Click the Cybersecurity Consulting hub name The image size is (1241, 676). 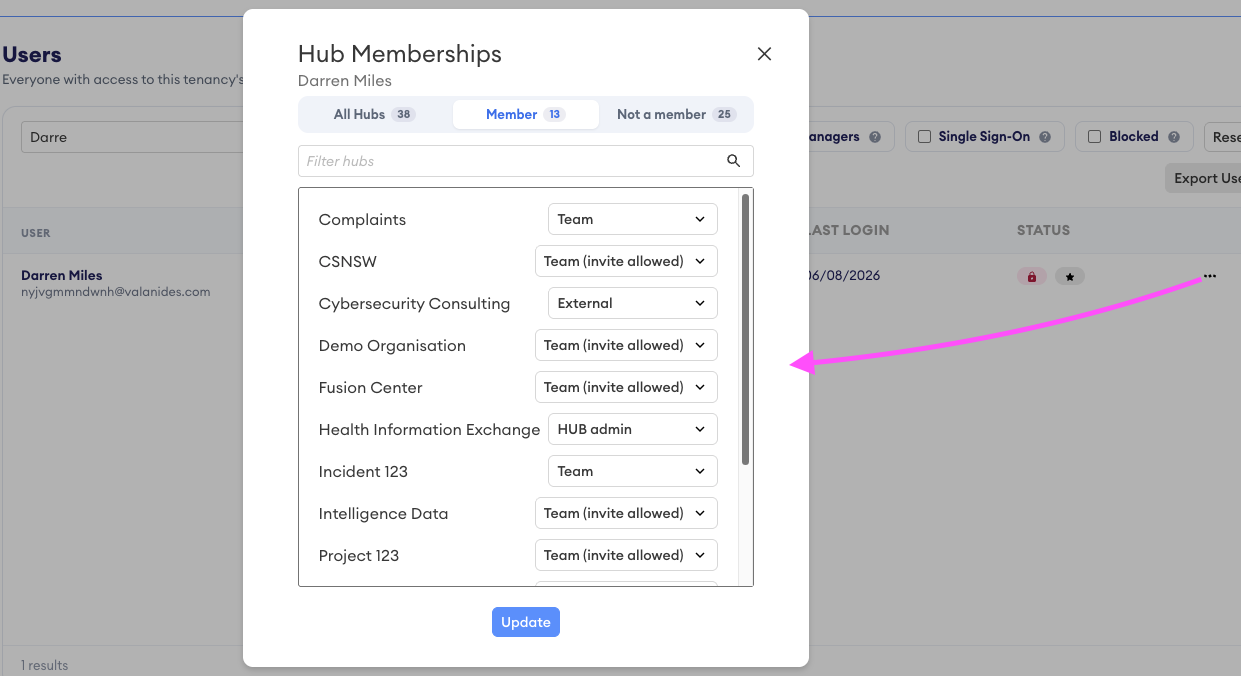point(414,304)
